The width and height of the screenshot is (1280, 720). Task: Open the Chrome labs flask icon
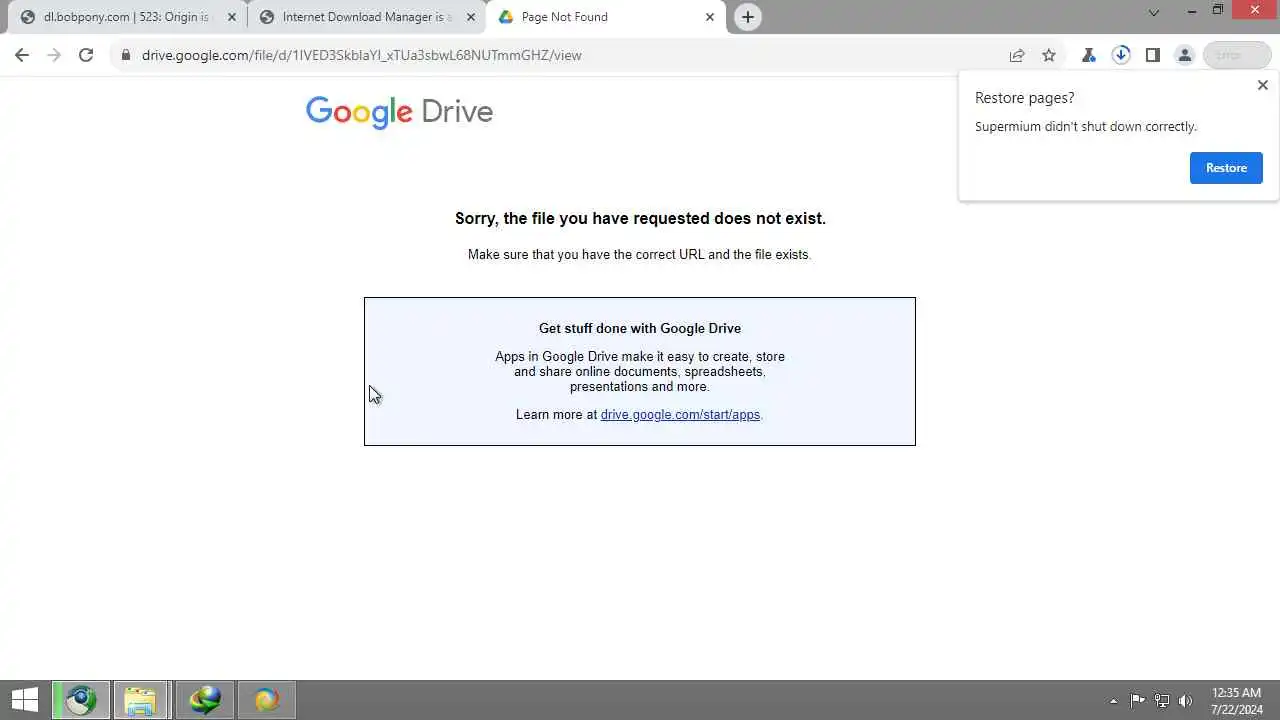point(1089,55)
